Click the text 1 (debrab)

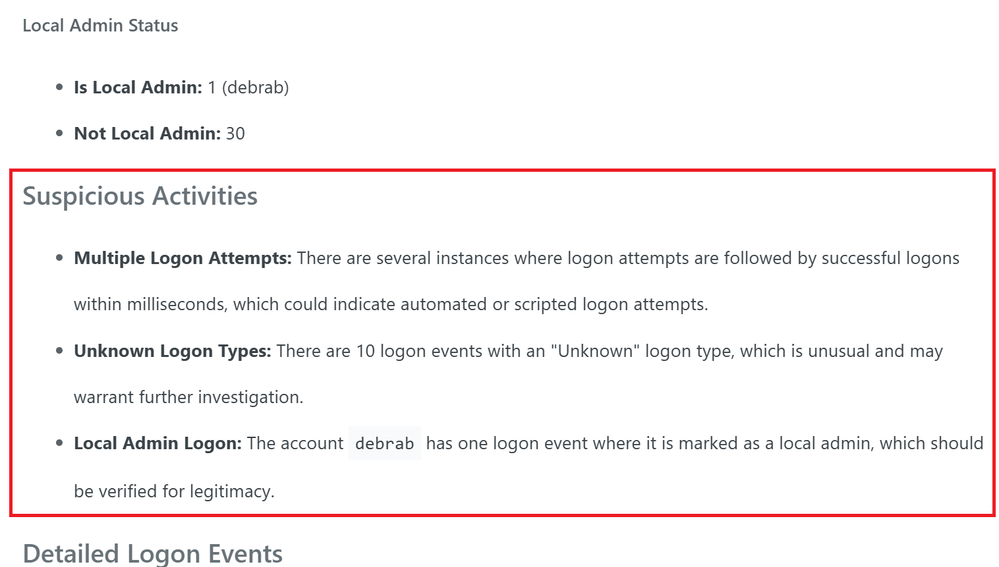pos(248,87)
